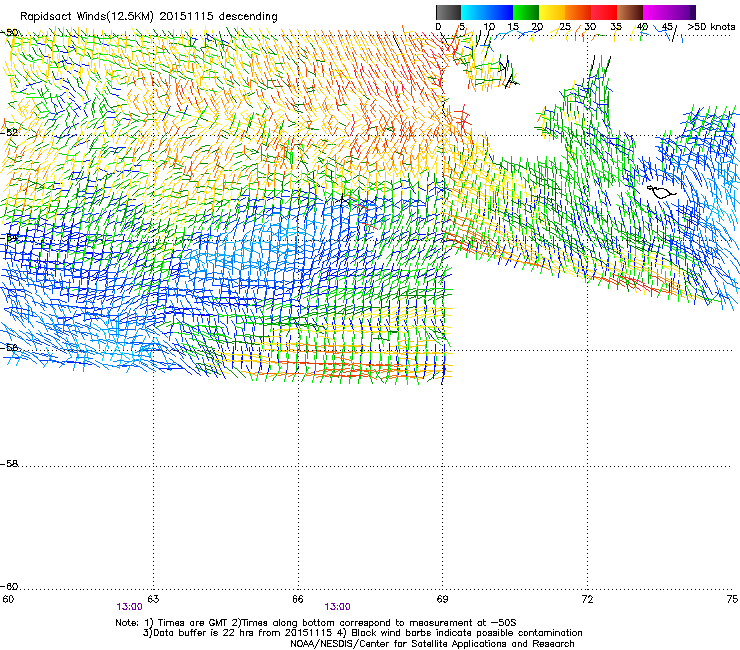Screen dimensions: 740x650
Task: Click the 13:00 time label beside longitude 63
Action: 129,607
